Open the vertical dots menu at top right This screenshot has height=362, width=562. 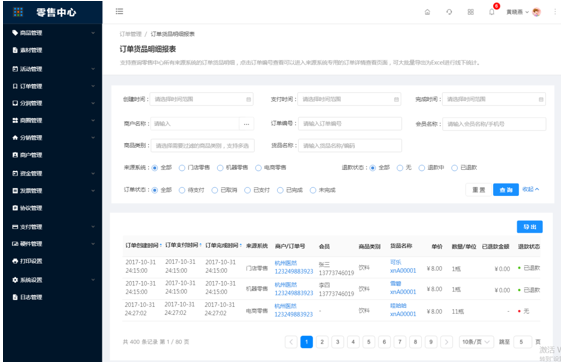coord(555,12)
